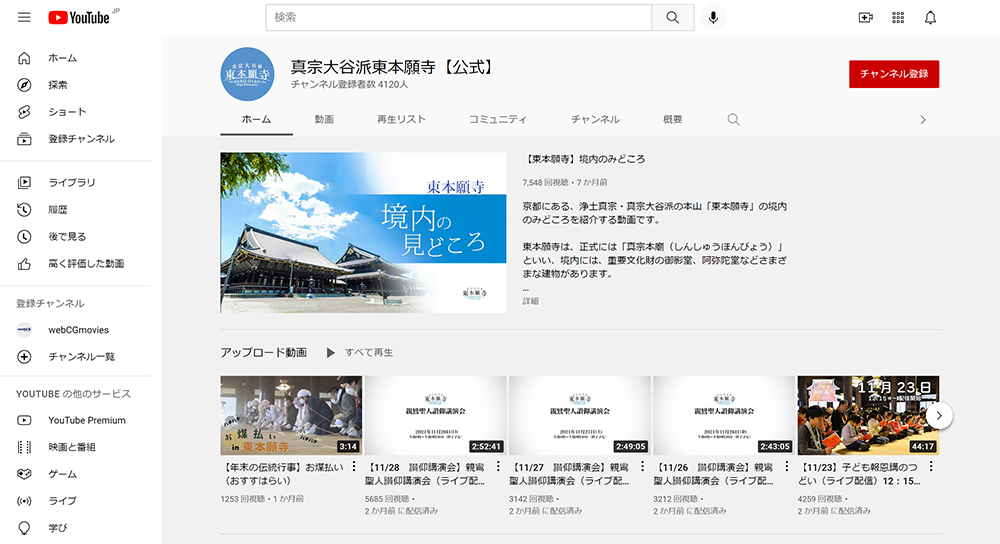Screen dimensions: 1000x544
Task: Open the 2:43:05 lecture thumbnail
Action: pos(724,415)
